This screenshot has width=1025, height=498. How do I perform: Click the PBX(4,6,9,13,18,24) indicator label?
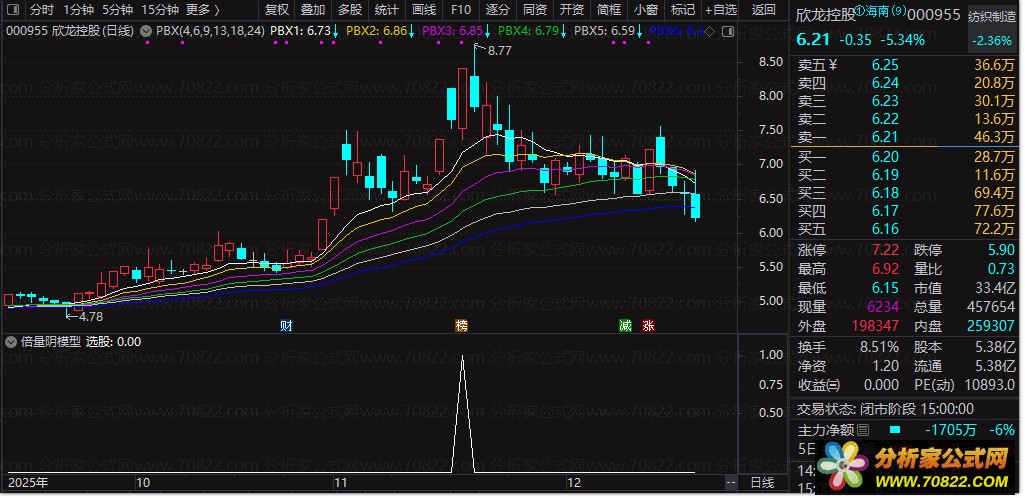(210, 31)
